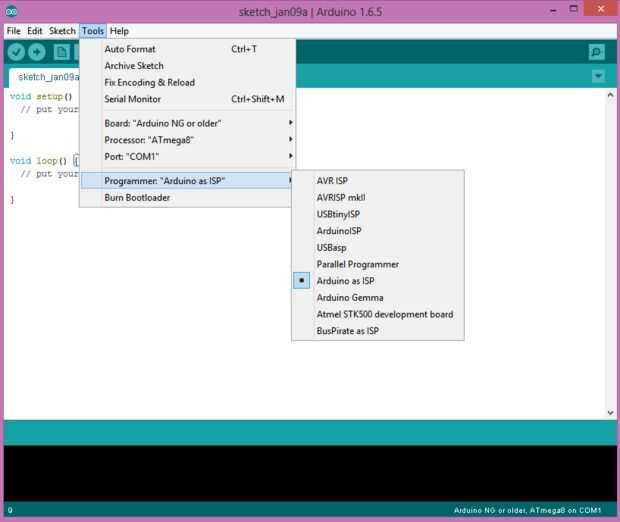Expand the Processor ATmega8 submenu
The image size is (620, 522).
tap(187, 140)
